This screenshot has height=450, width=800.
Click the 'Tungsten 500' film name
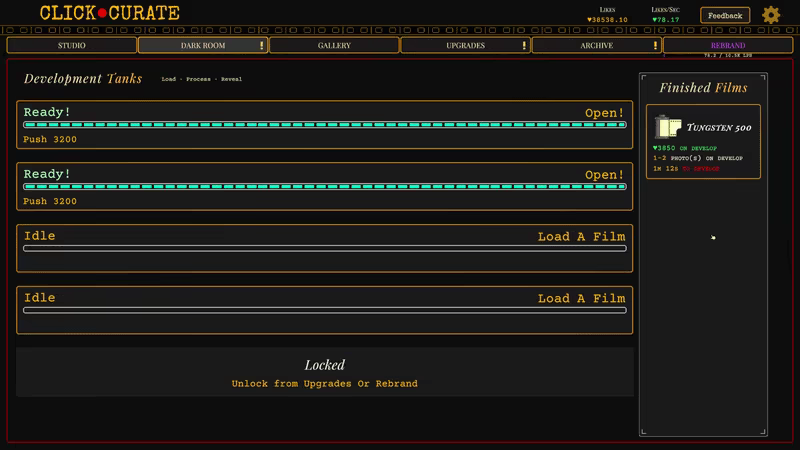point(719,128)
